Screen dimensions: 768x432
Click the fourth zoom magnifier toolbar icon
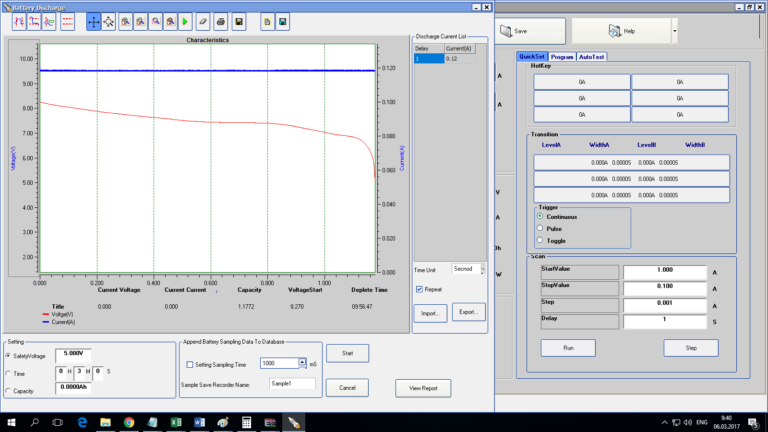tap(170, 22)
